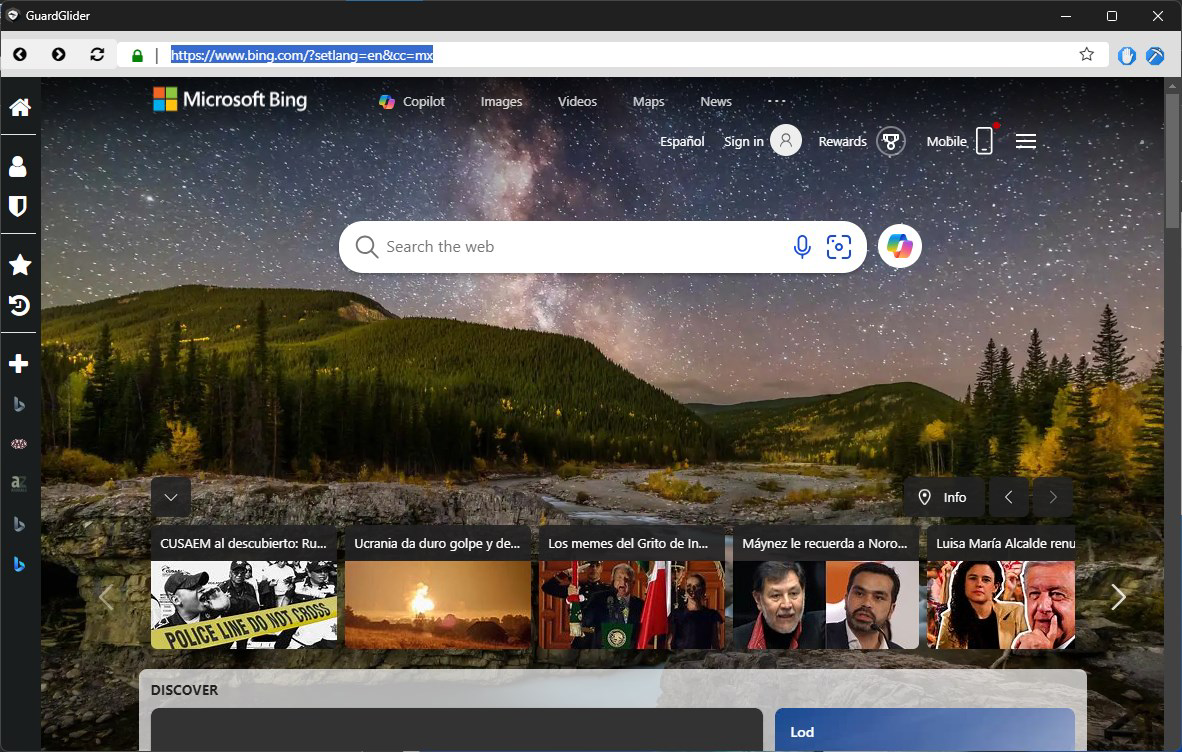Switch to Images search
The height and width of the screenshot is (752, 1182).
[501, 102]
